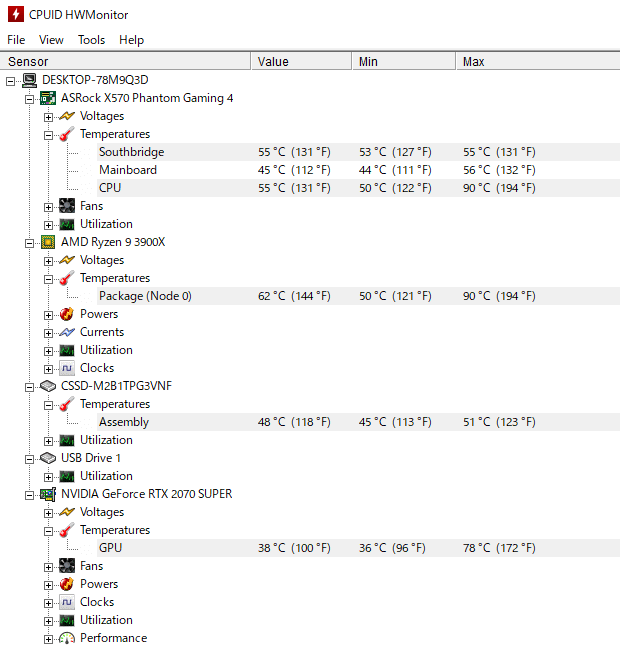
Task: Expand Voltages under ASRock X570
Action: (x=49, y=117)
